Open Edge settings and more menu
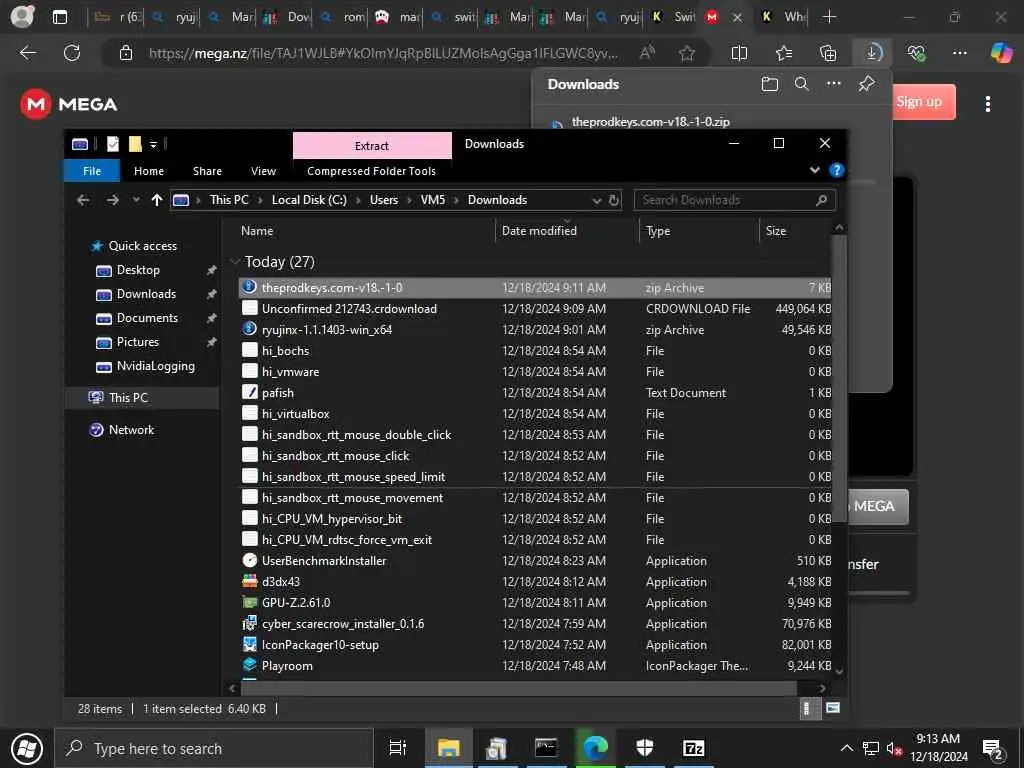Viewport: 1024px width, 768px height. [x=960, y=53]
